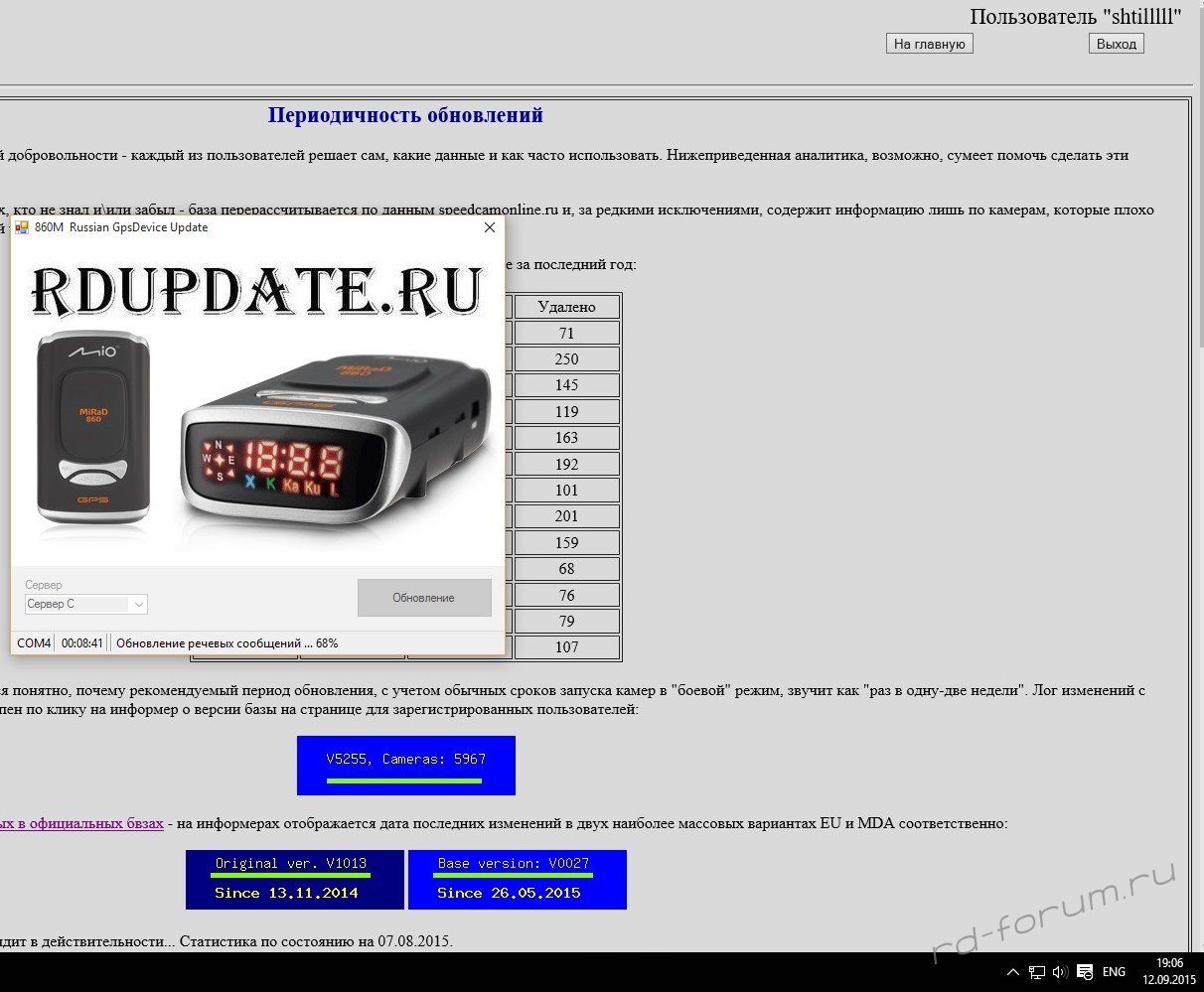Click the radar detector display image
Screen dimensions: 1204x992
point(338,442)
